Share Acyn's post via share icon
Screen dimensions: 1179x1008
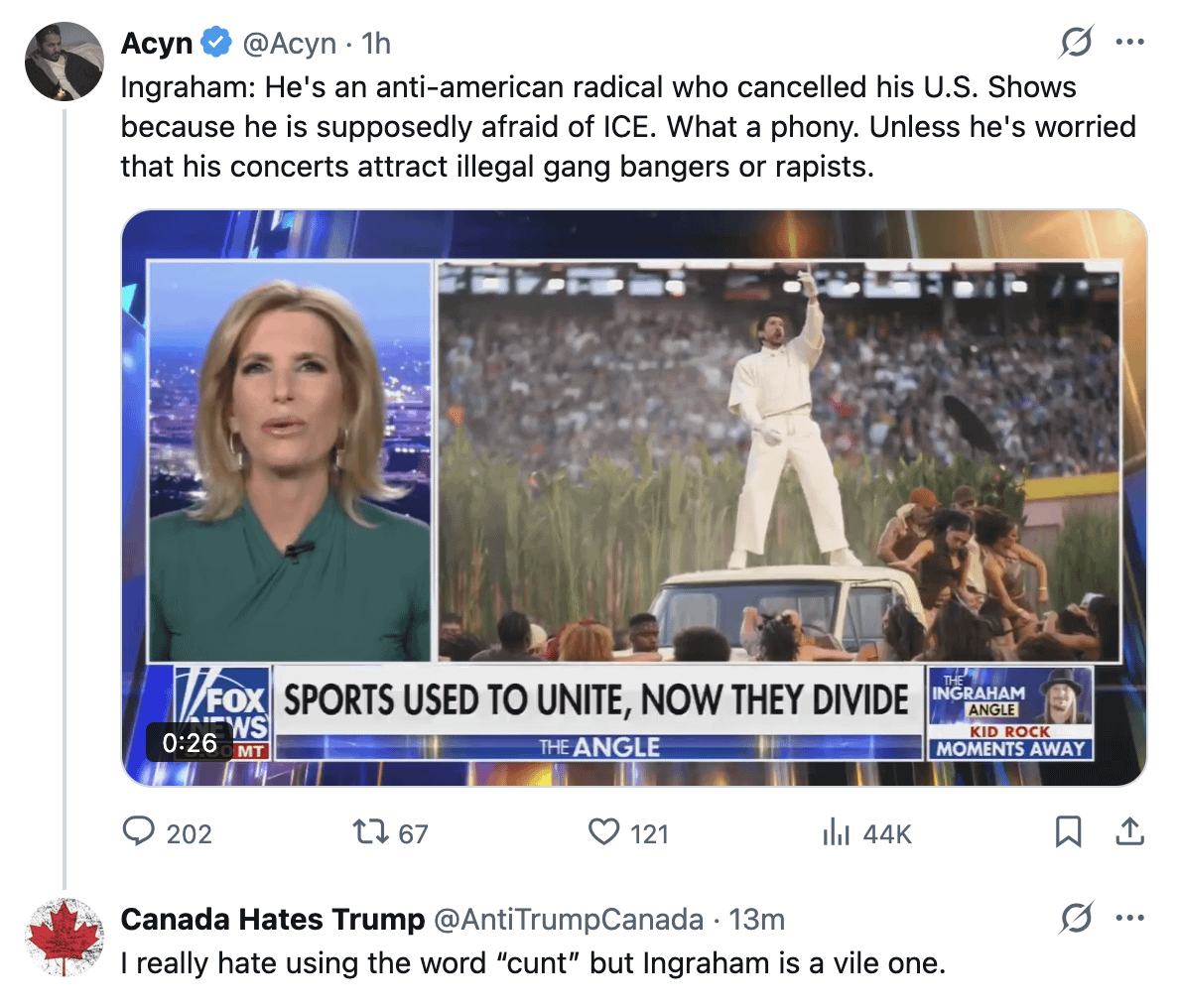pyautogui.click(x=1129, y=831)
